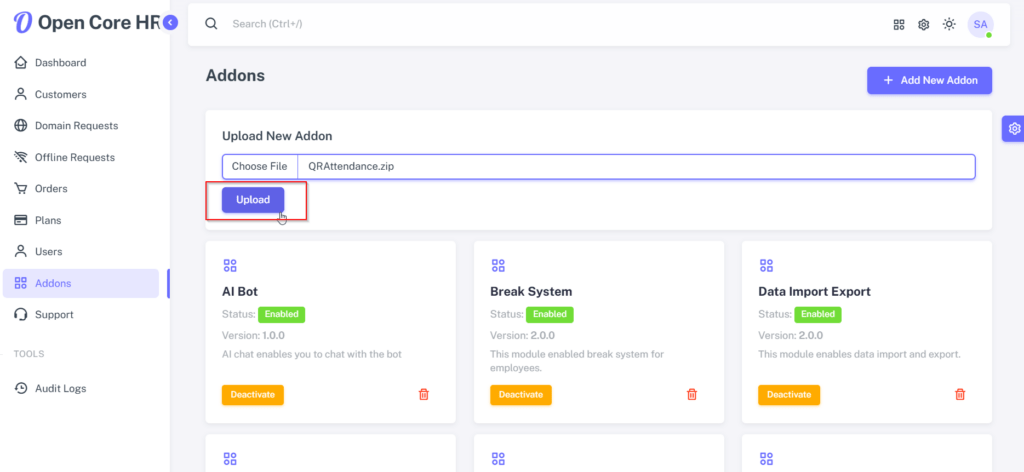Open the floating customizer gear tab

[1014, 129]
